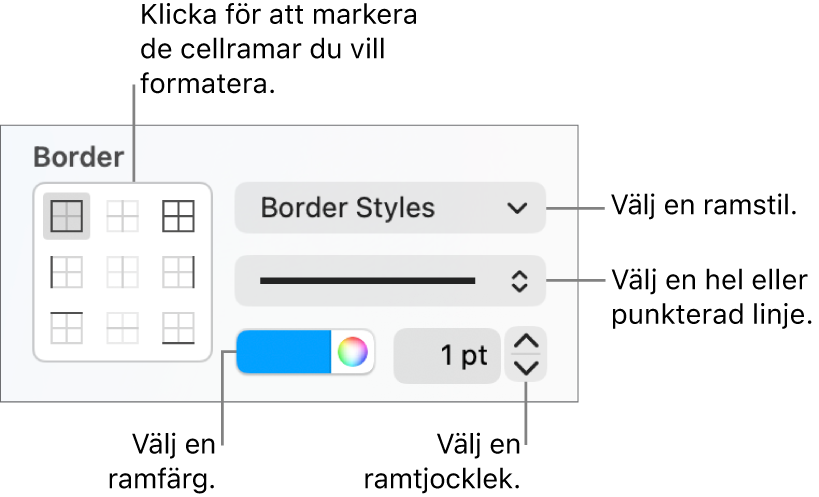This screenshot has height=497, width=819.
Task: Decrease border thickness with down arrow
Action: [x=526, y=369]
